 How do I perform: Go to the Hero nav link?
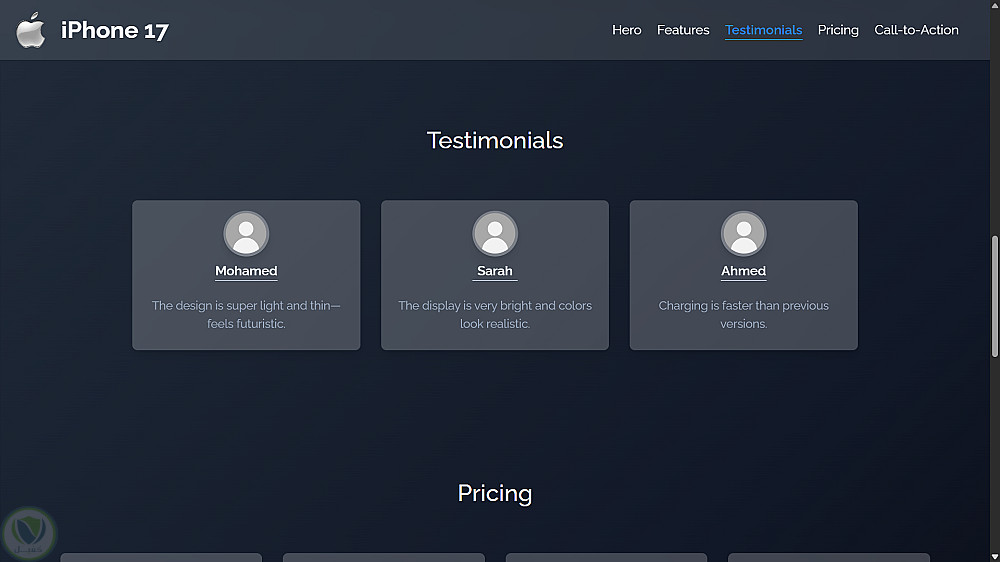pyautogui.click(x=626, y=30)
